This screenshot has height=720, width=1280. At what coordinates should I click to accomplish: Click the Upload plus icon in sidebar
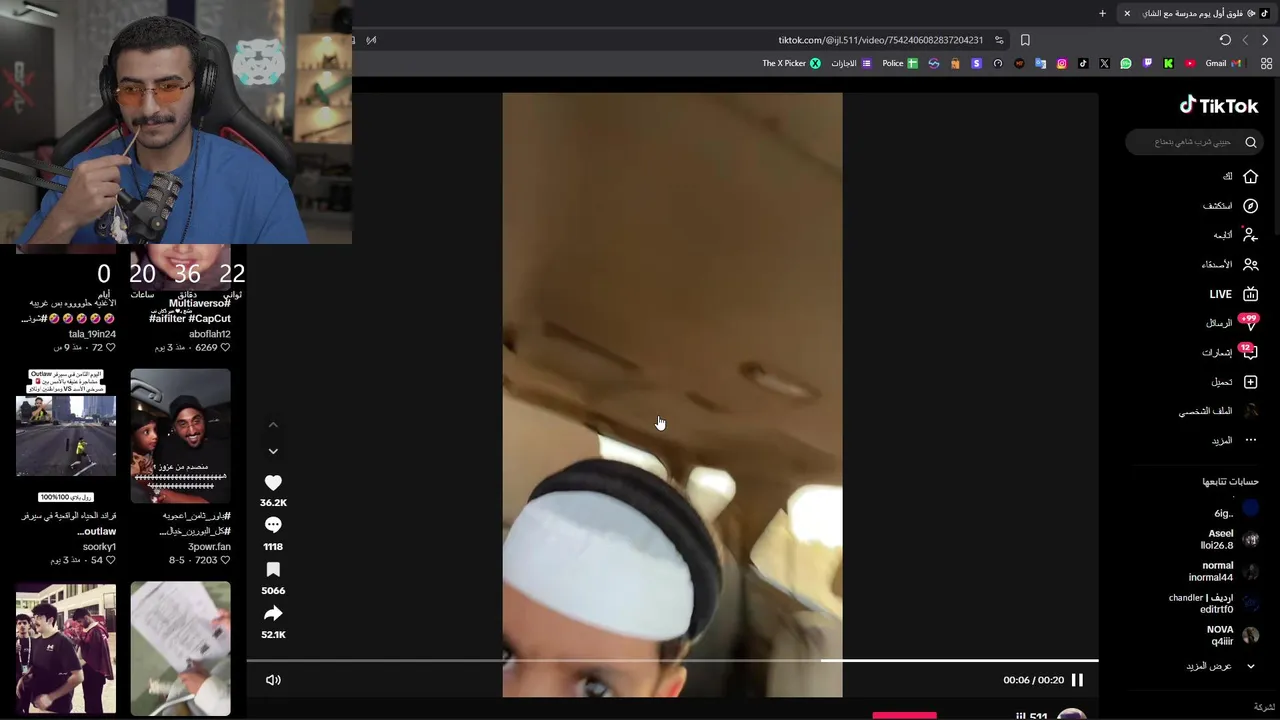pos(1250,382)
